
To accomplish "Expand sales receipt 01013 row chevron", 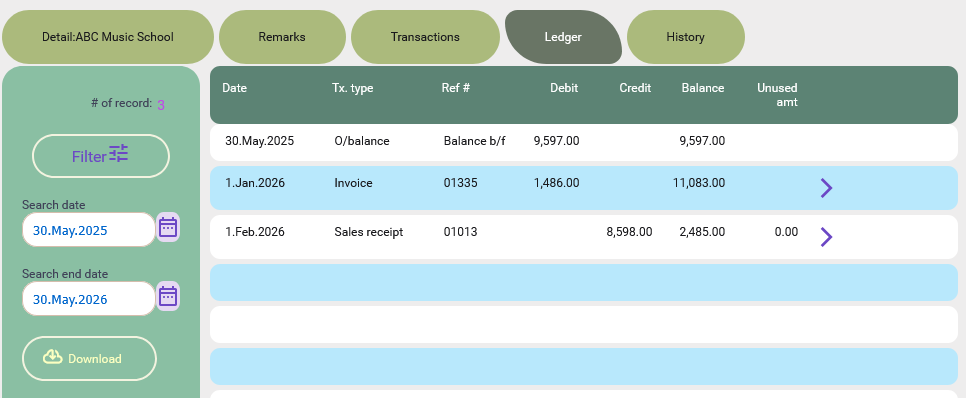I will tap(826, 237).
